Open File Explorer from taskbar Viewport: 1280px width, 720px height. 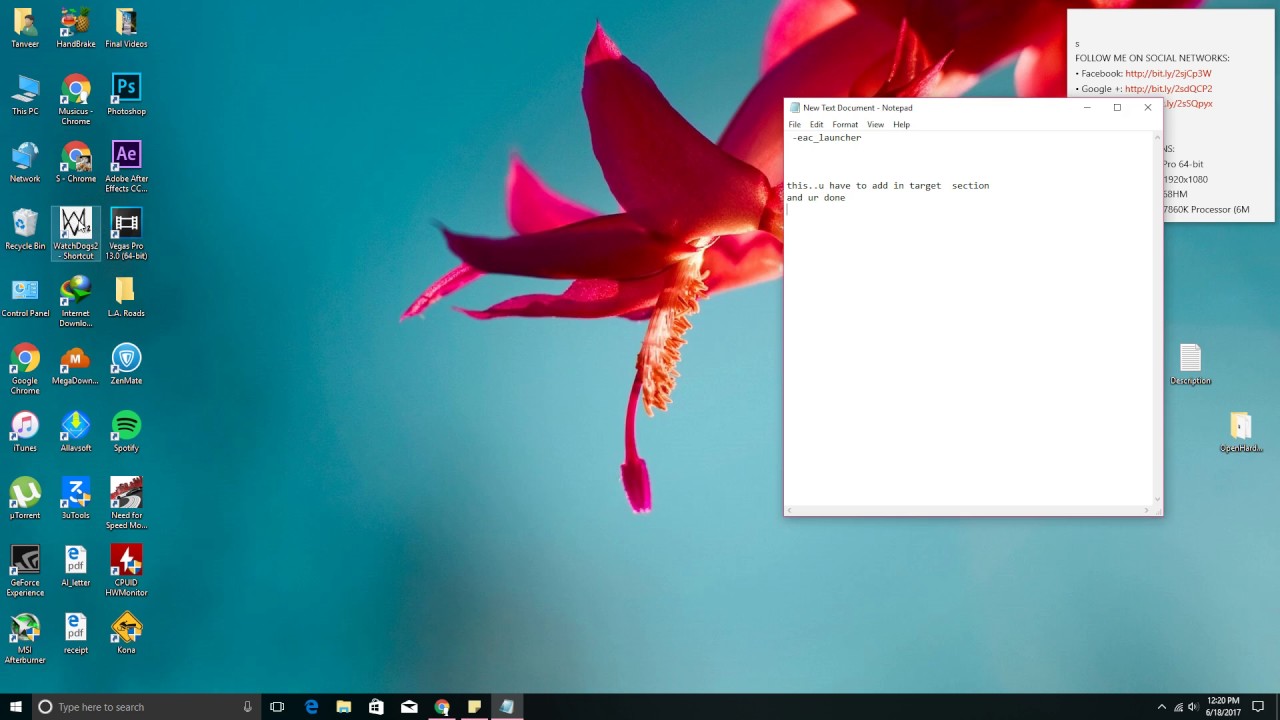(x=343, y=707)
